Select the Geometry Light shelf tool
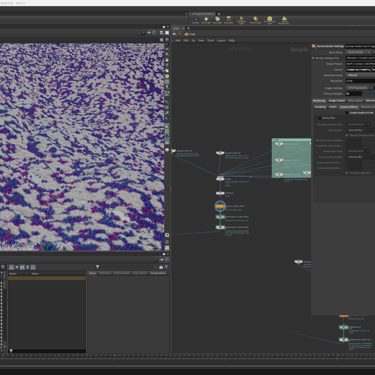This screenshot has width=375, height=375. point(241,20)
